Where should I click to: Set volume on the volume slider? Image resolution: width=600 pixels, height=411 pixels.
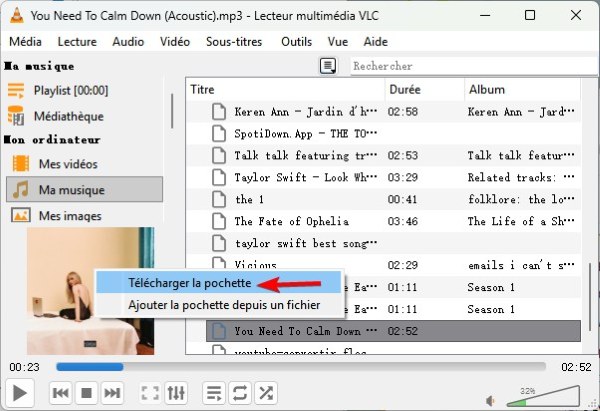[543, 396]
